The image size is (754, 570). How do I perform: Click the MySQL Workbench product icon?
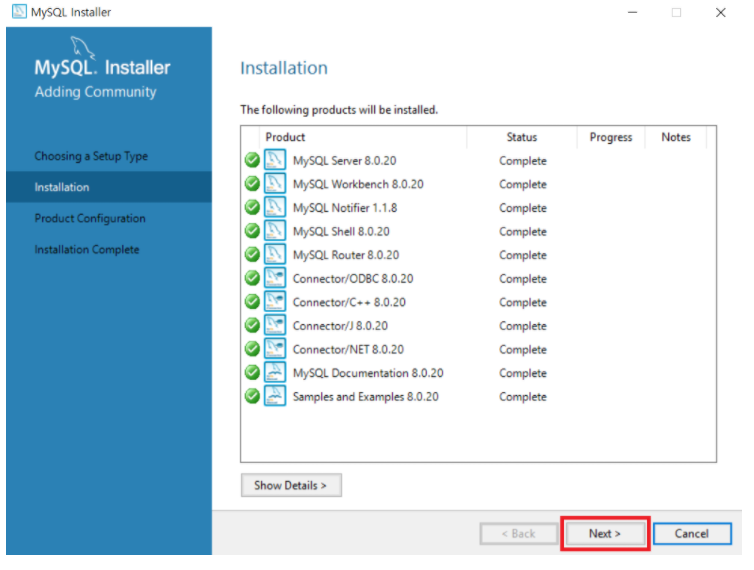coord(275,184)
